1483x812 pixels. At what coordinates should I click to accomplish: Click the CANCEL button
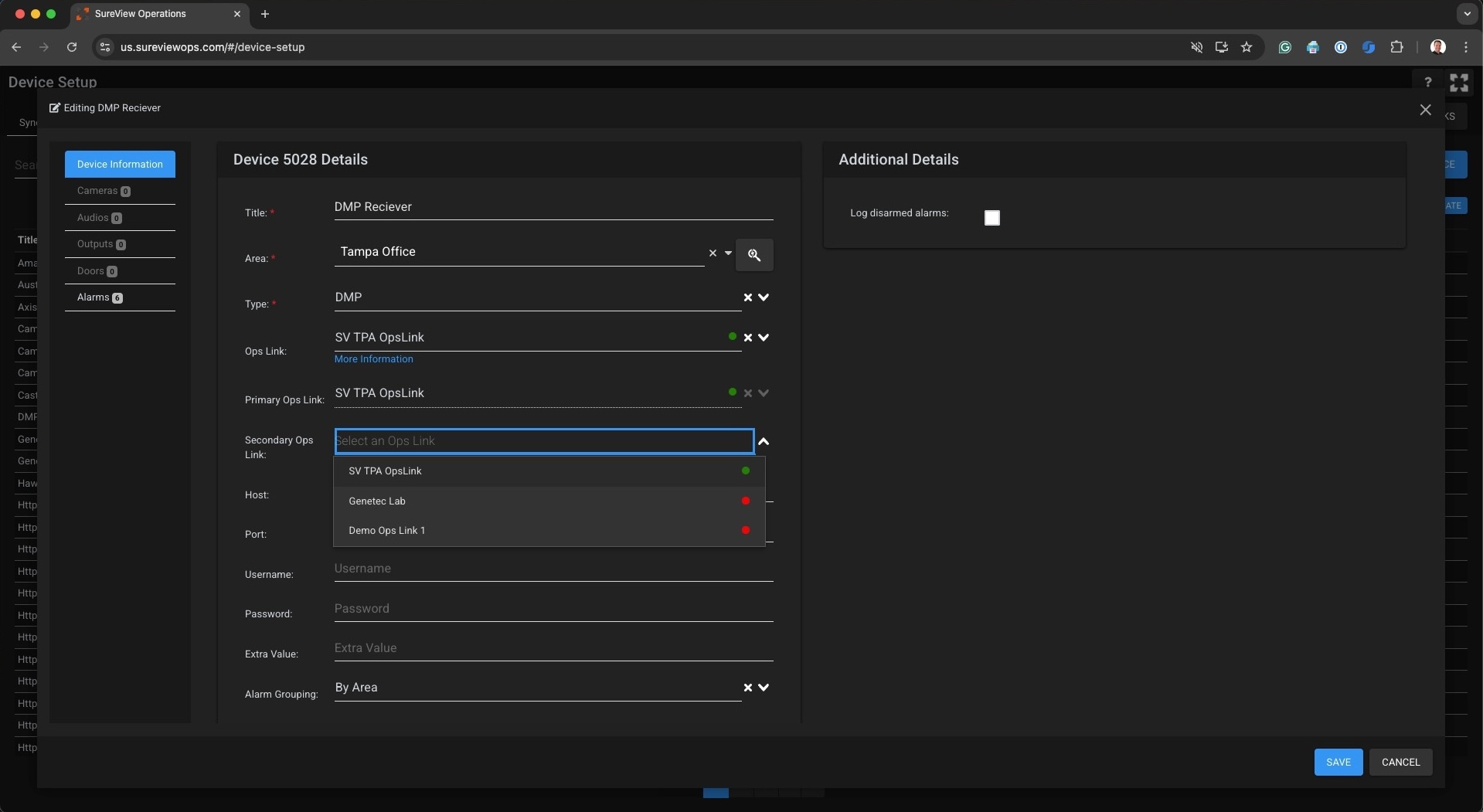[x=1400, y=763]
